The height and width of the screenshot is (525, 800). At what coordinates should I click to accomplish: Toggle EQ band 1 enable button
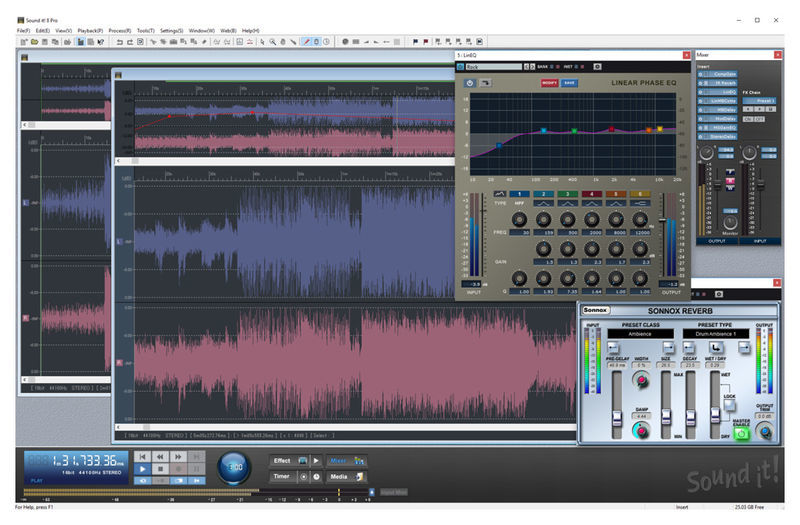click(519, 194)
